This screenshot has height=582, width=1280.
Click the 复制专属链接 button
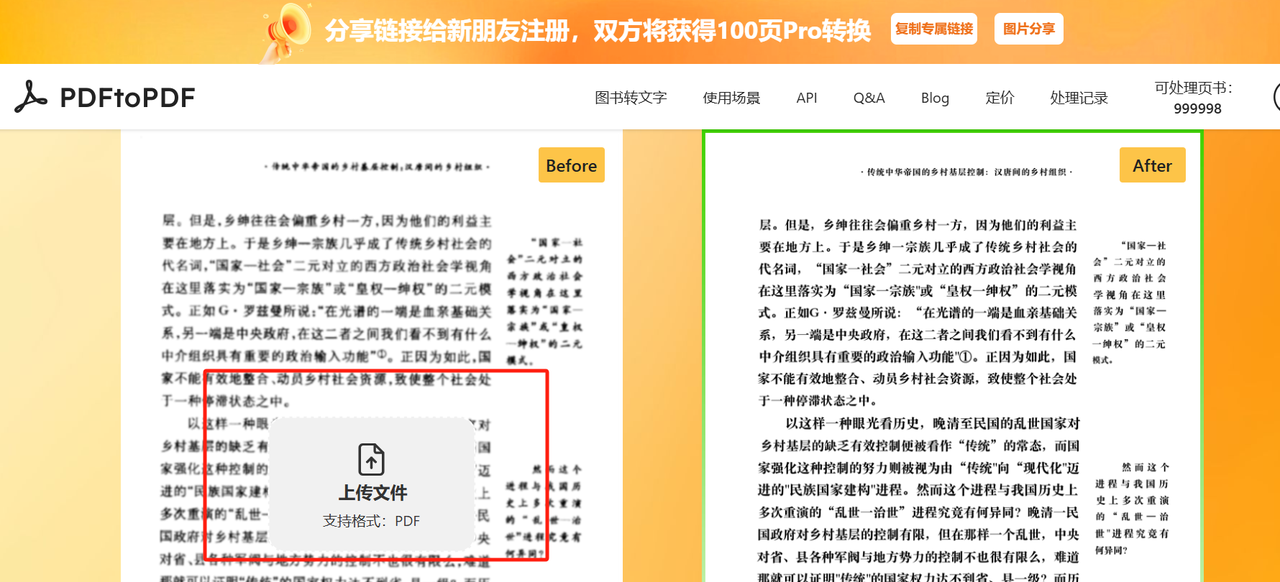[x=934, y=29]
